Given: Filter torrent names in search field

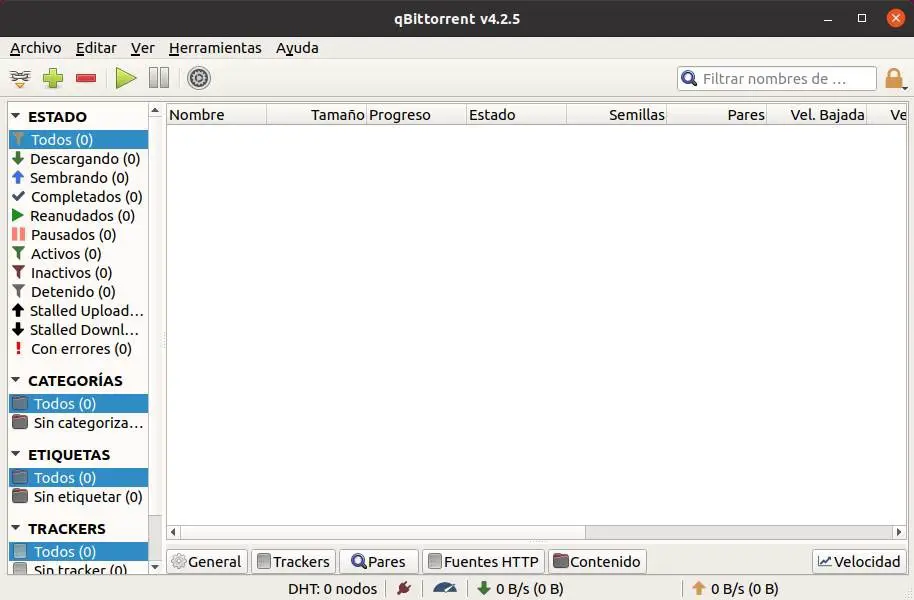Looking at the screenshot, I should coord(776,79).
